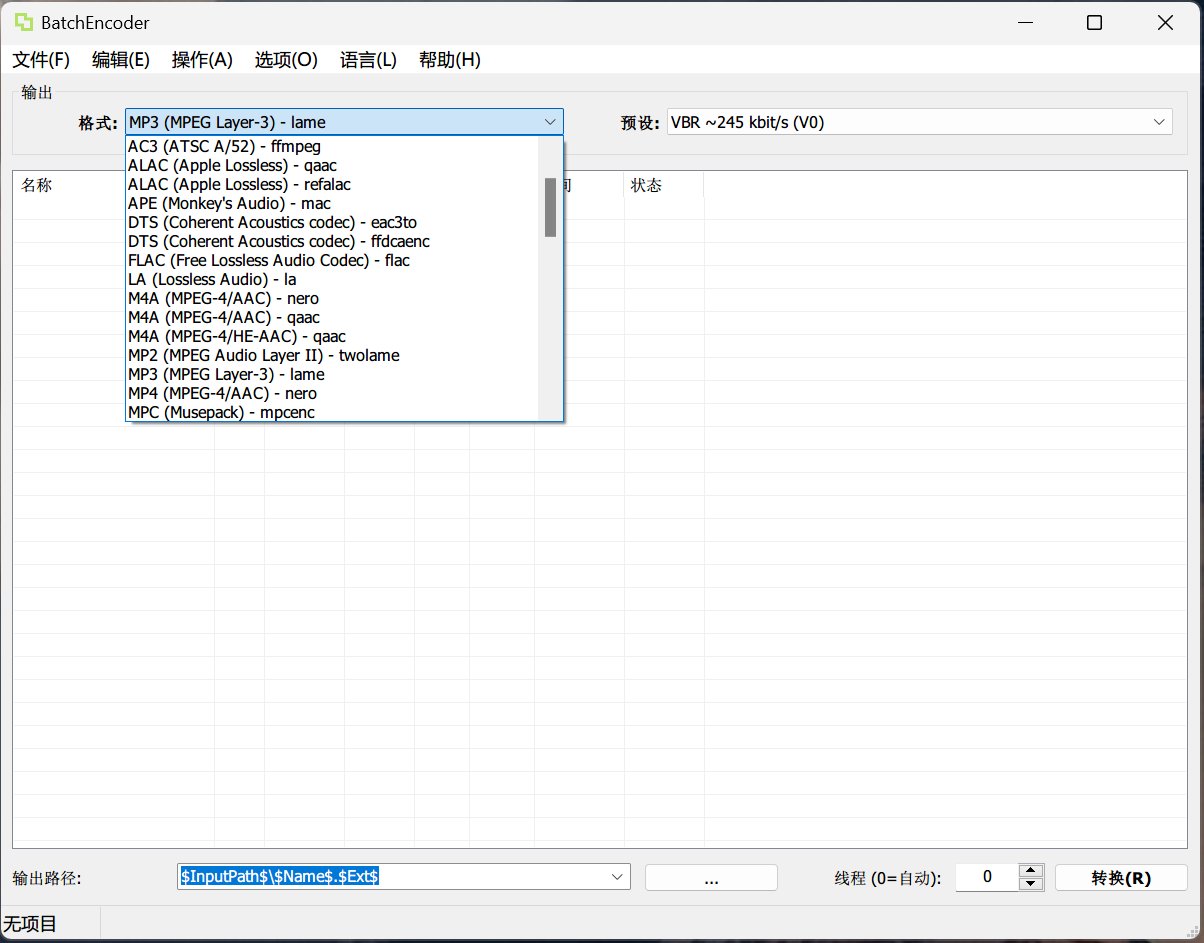Open the 编辑(E) menu

pos(120,60)
